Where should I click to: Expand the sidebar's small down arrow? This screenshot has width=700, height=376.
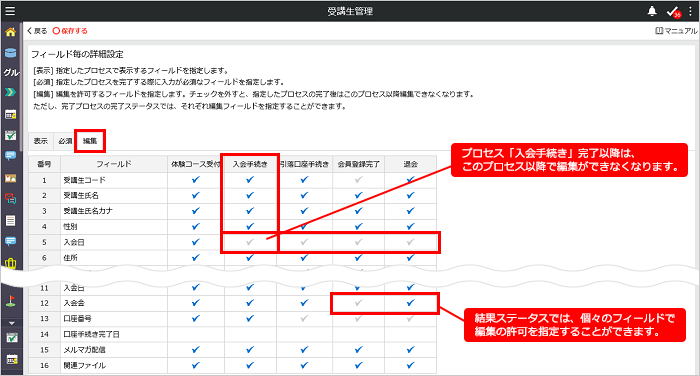(x=12, y=323)
